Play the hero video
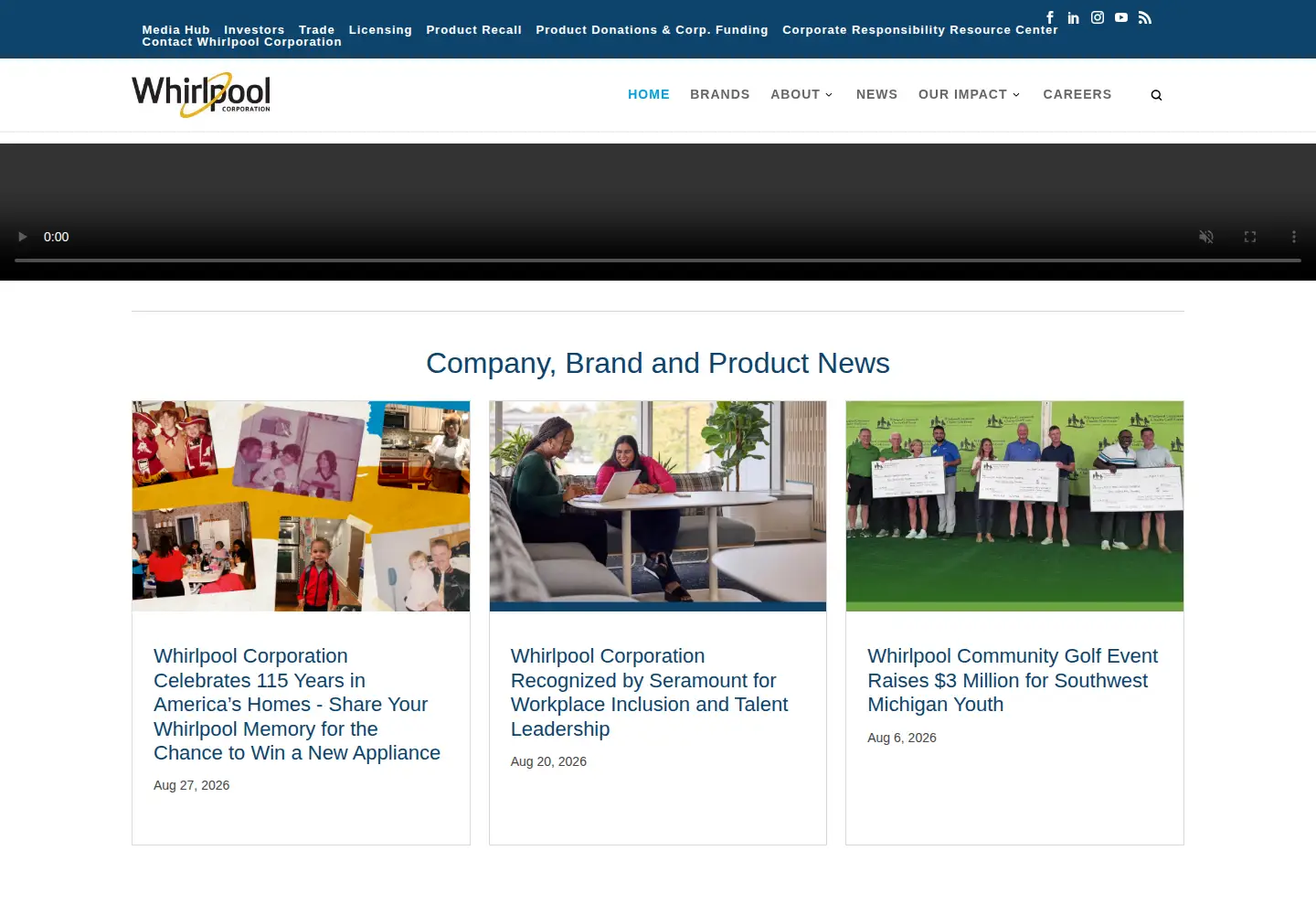This screenshot has height=914, width=1316. 23,237
